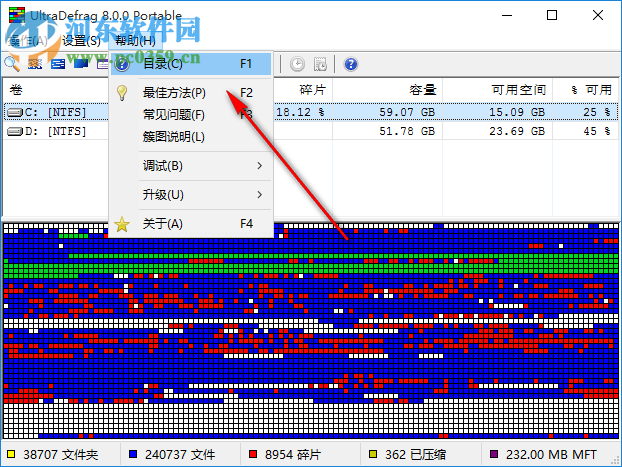
Task: Click the 25 % free cell
Action: [x=597, y=112]
